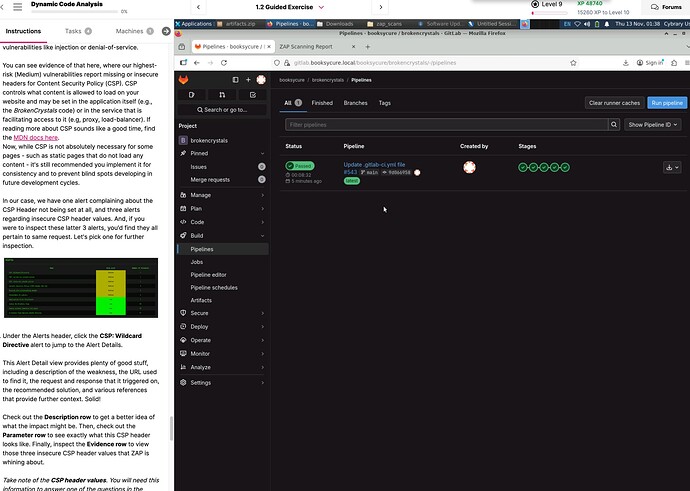Screen dimensions: 690x491
Task: Click the GitLab fox logo
Action: (184, 79)
